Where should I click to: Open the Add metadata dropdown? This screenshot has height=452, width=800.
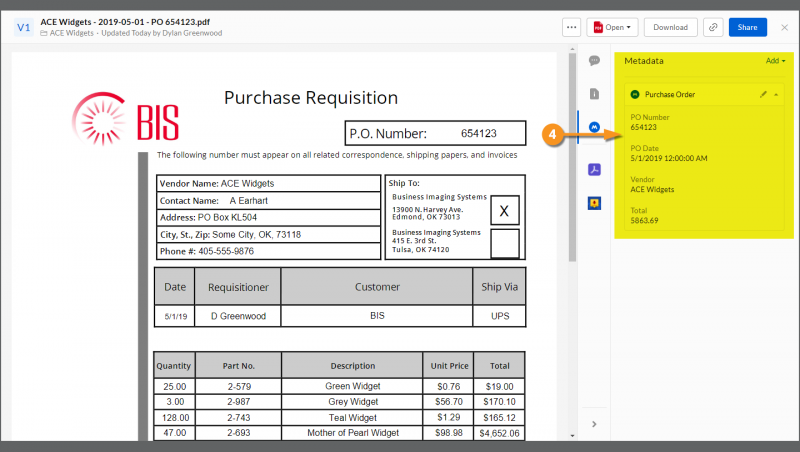775,61
